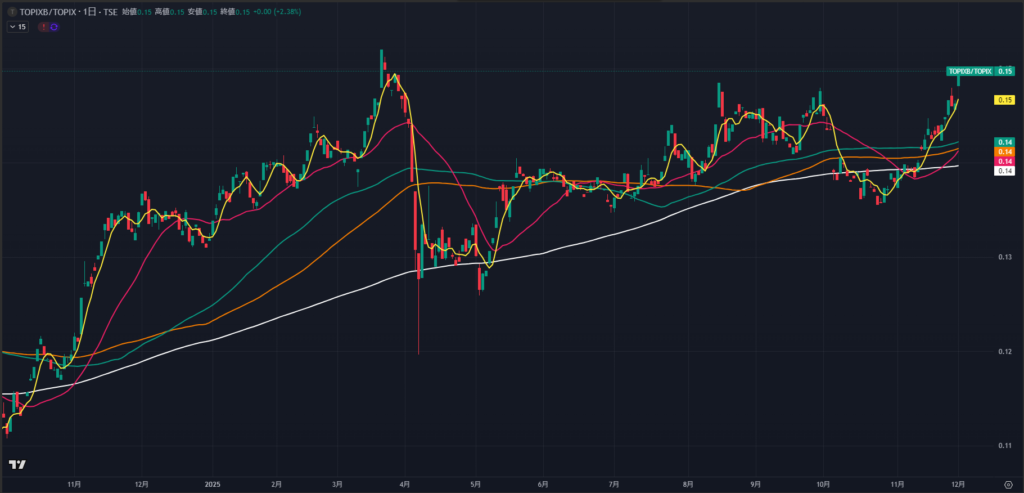Click the 12月 label at right of time axis

(x=956, y=484)
